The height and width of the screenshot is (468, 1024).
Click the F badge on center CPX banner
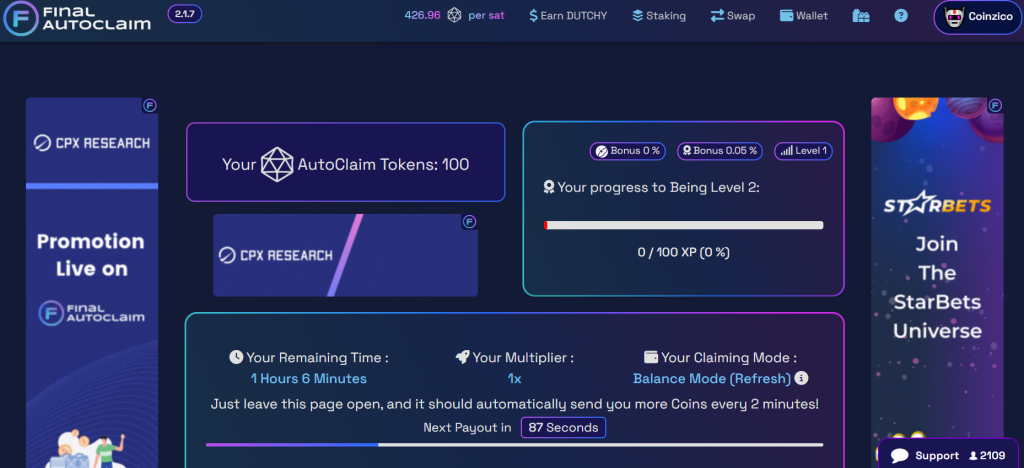tap(469, 222)
